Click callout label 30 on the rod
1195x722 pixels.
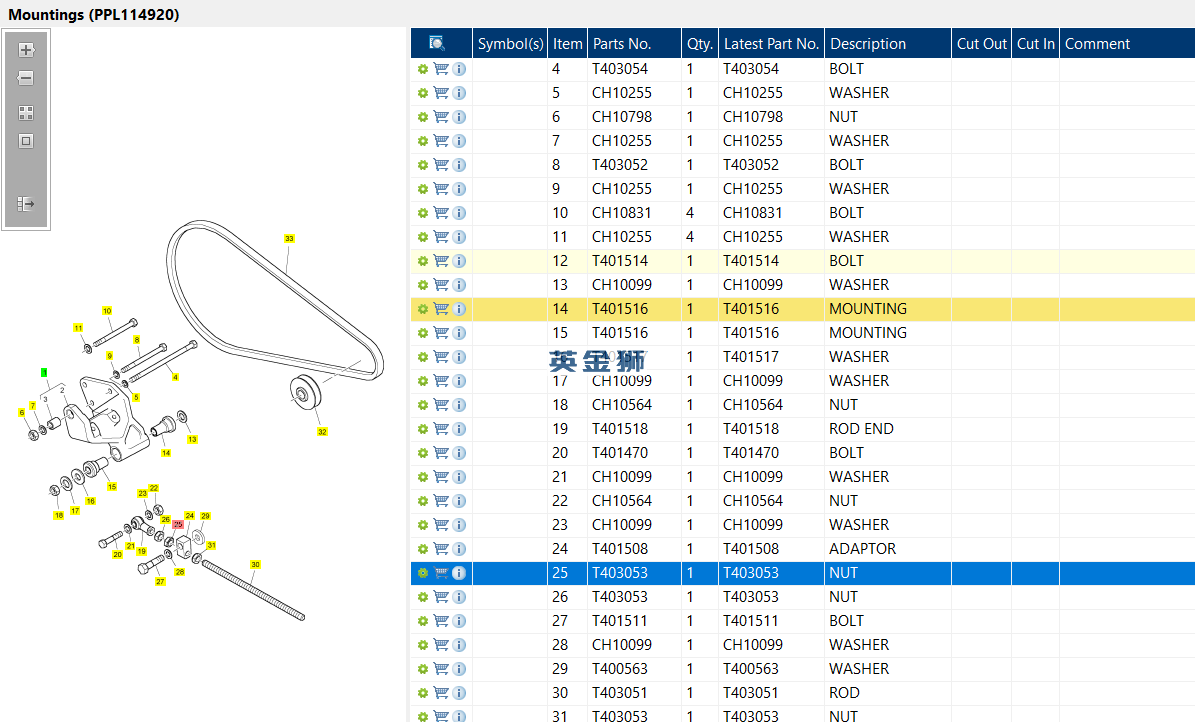(255, 565)
